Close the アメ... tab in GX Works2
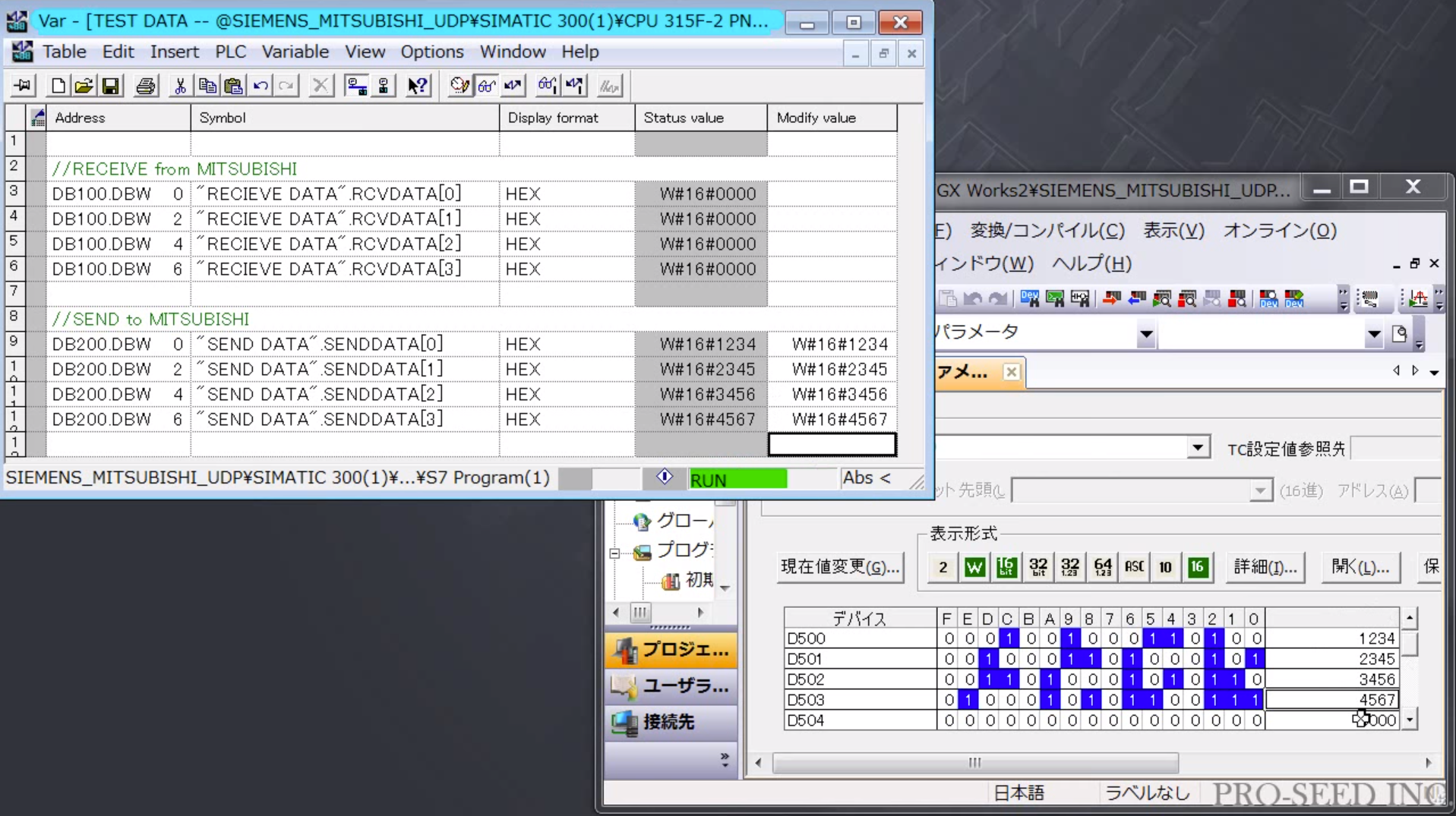1456x816 pixels. pyautogui.click(x=1011, y=372)
